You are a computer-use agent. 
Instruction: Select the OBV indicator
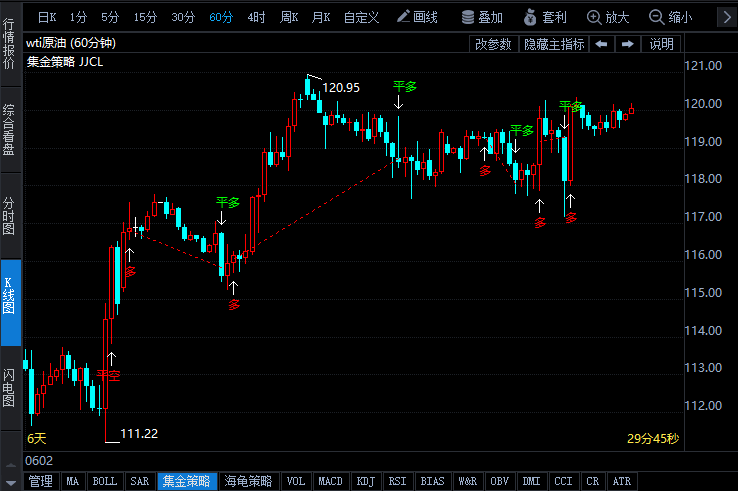(499, 481)
